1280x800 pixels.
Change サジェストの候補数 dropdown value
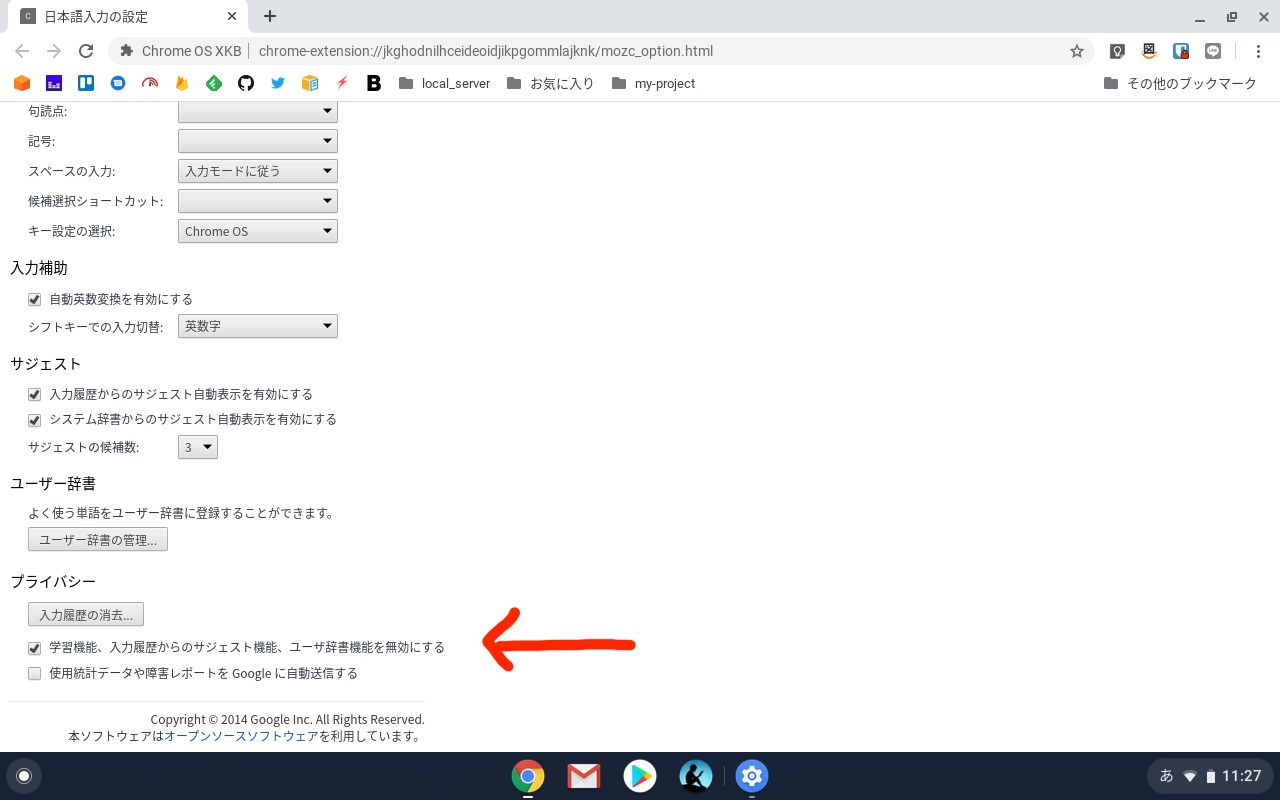click(x=197, y=447)
